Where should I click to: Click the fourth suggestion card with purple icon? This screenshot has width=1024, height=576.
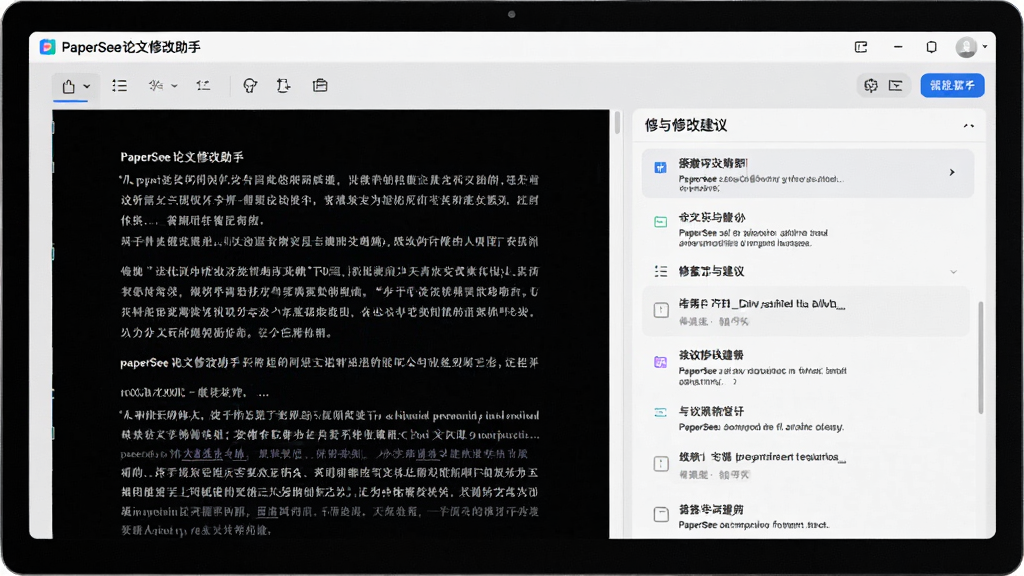pyautogui.click(x=806, y=370)
